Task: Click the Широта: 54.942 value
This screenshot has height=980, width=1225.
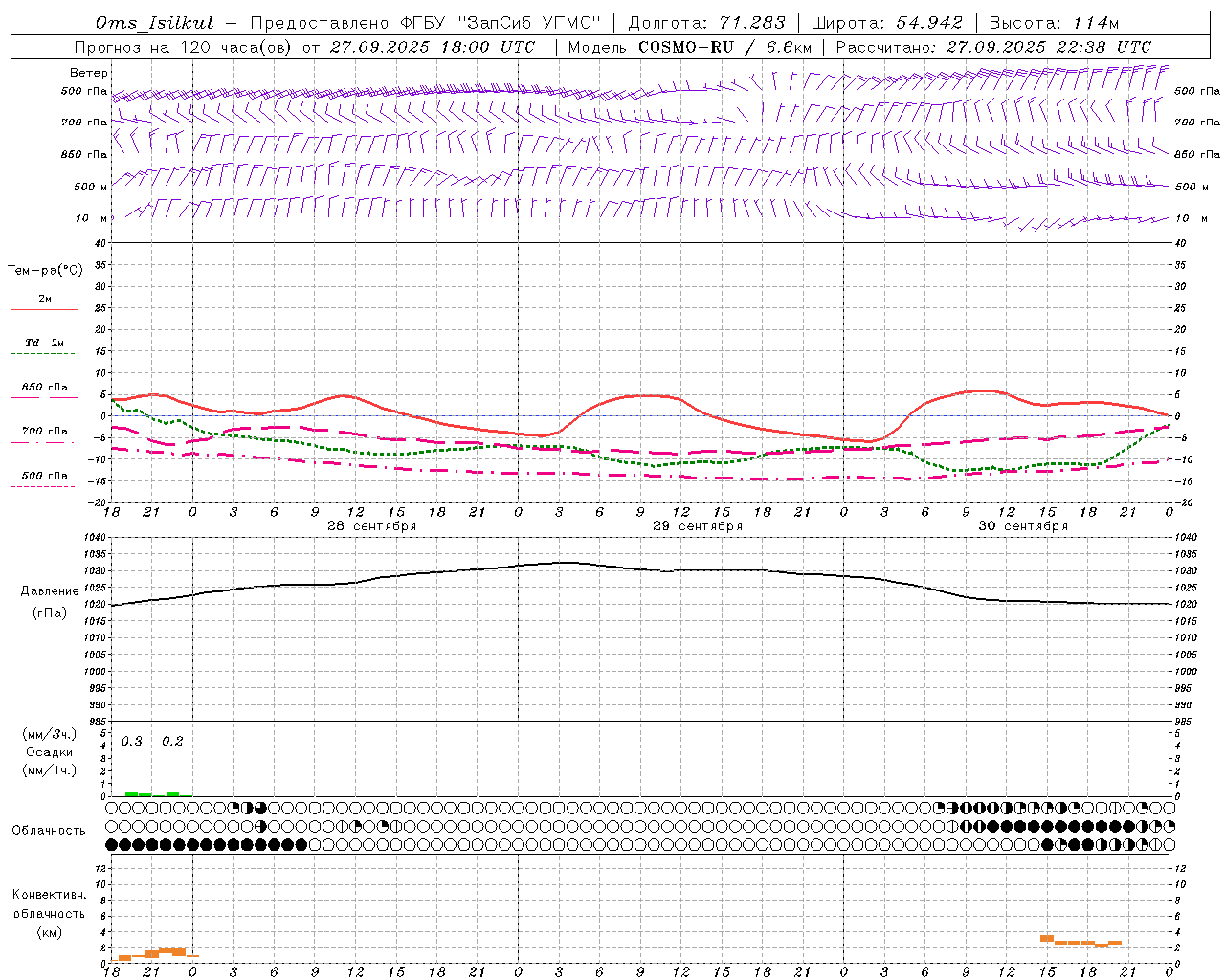Action: 886,23
